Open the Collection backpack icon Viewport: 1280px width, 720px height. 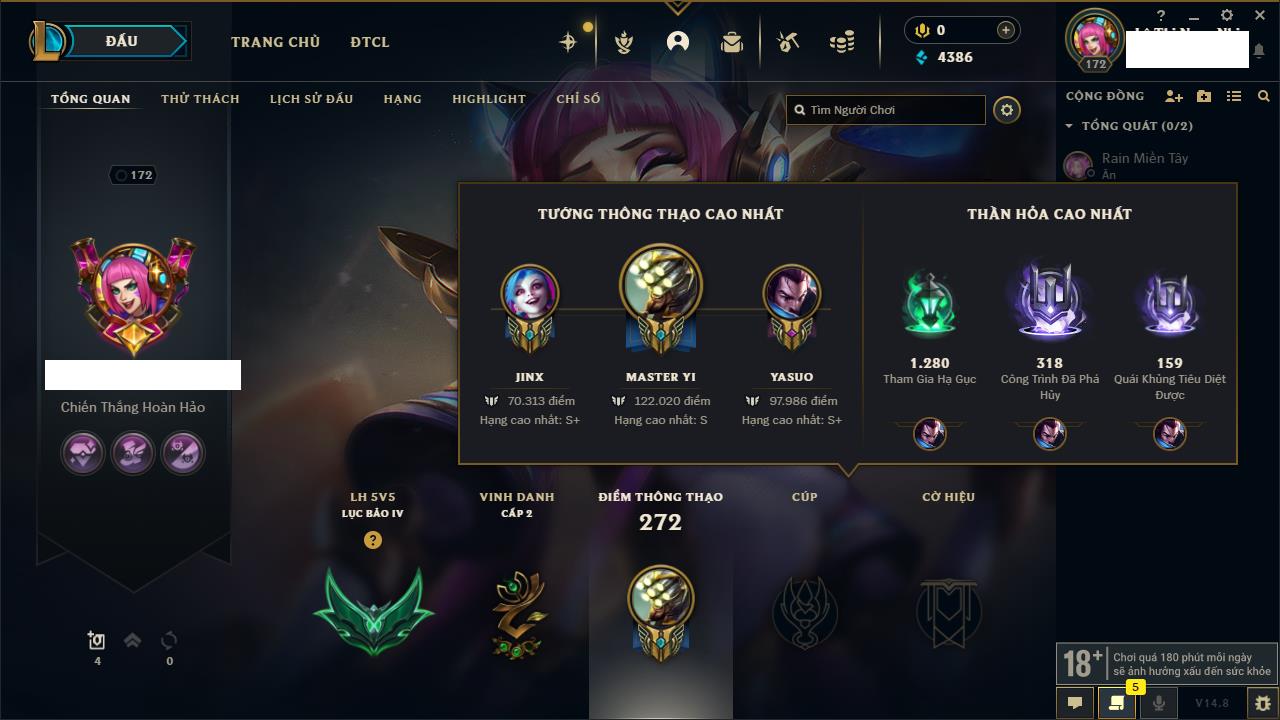click(x=732, y=42)
